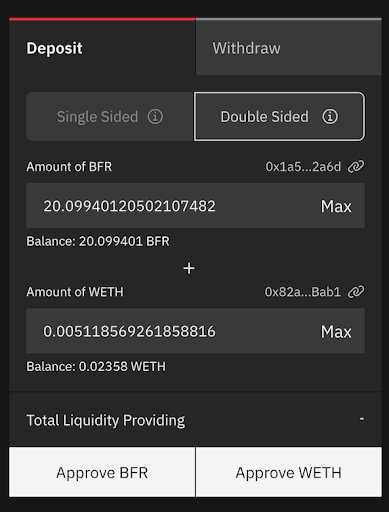Screen dimensions: 389x512
Task: Open the Single Sided info icon
Action: (x=155, y=117)
